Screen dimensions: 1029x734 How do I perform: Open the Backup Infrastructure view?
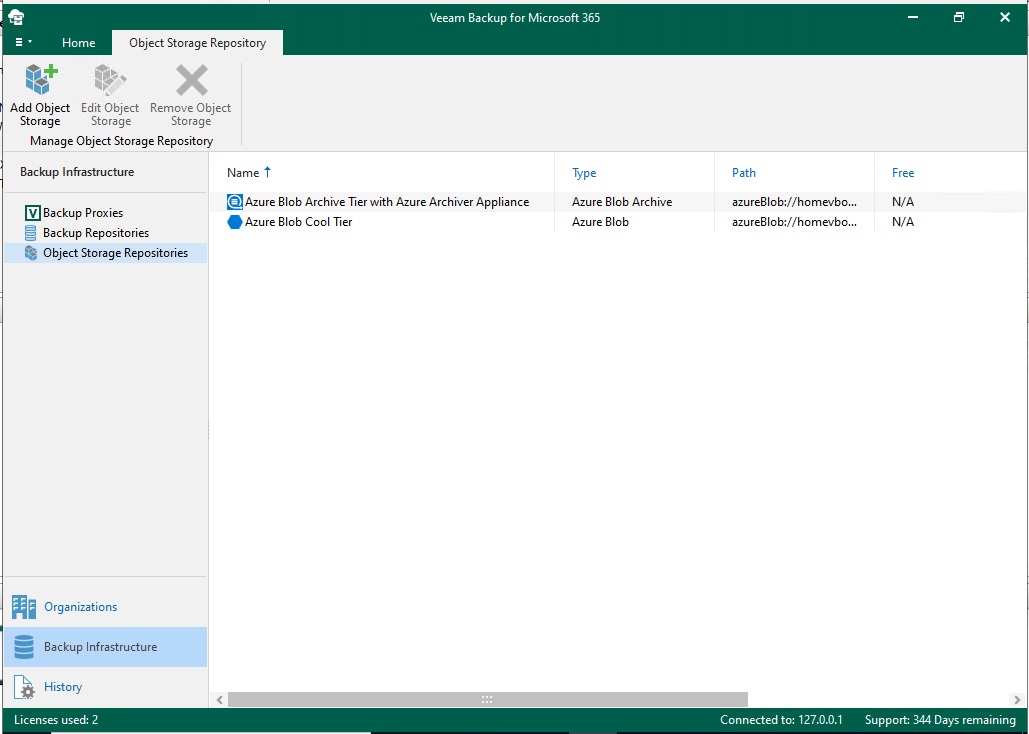[106, 647]
